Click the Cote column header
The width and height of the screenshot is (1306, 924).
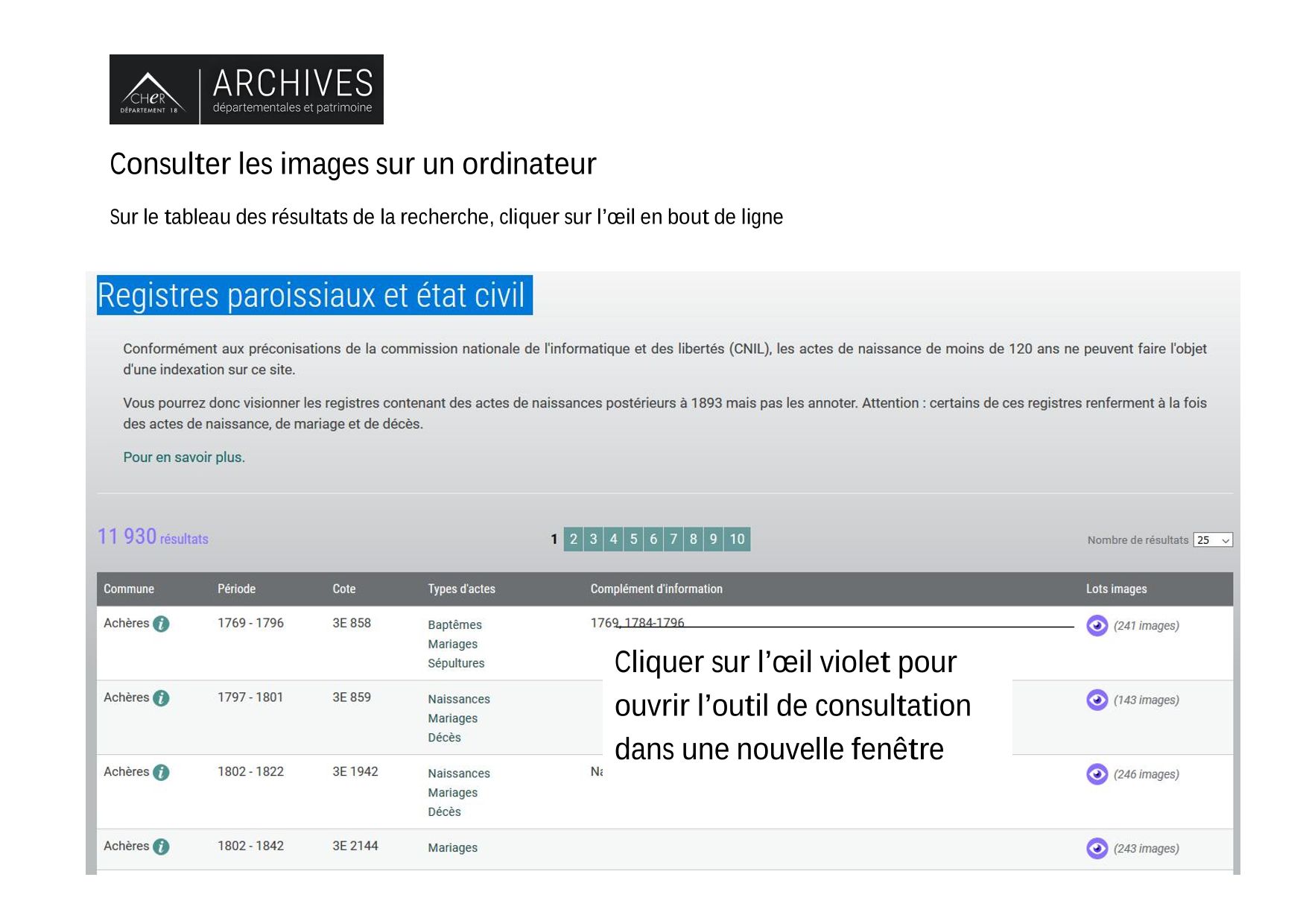pos(343,589)
